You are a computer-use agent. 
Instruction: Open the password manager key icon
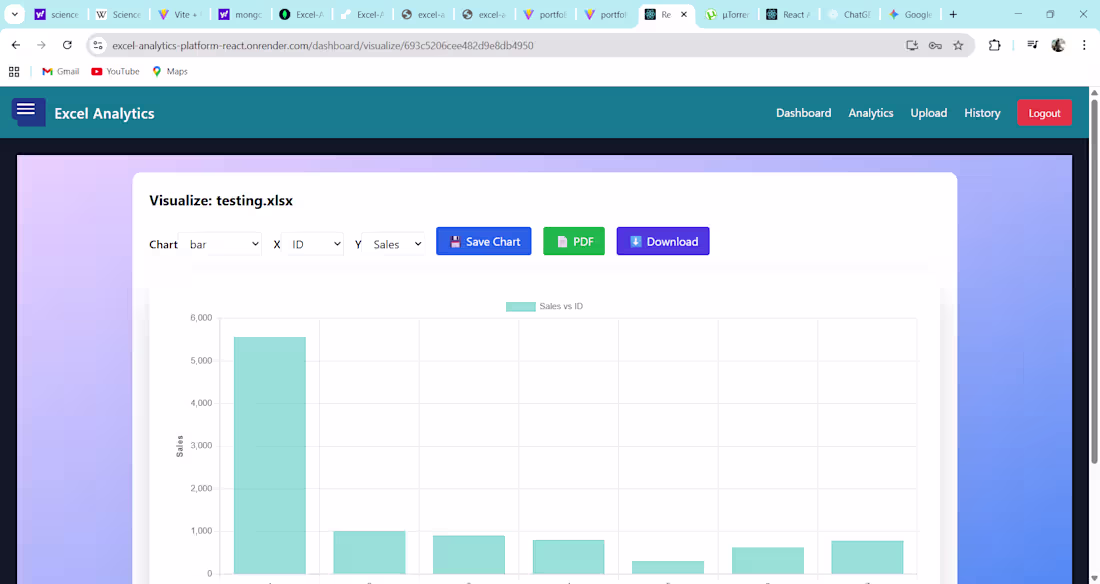934,45
